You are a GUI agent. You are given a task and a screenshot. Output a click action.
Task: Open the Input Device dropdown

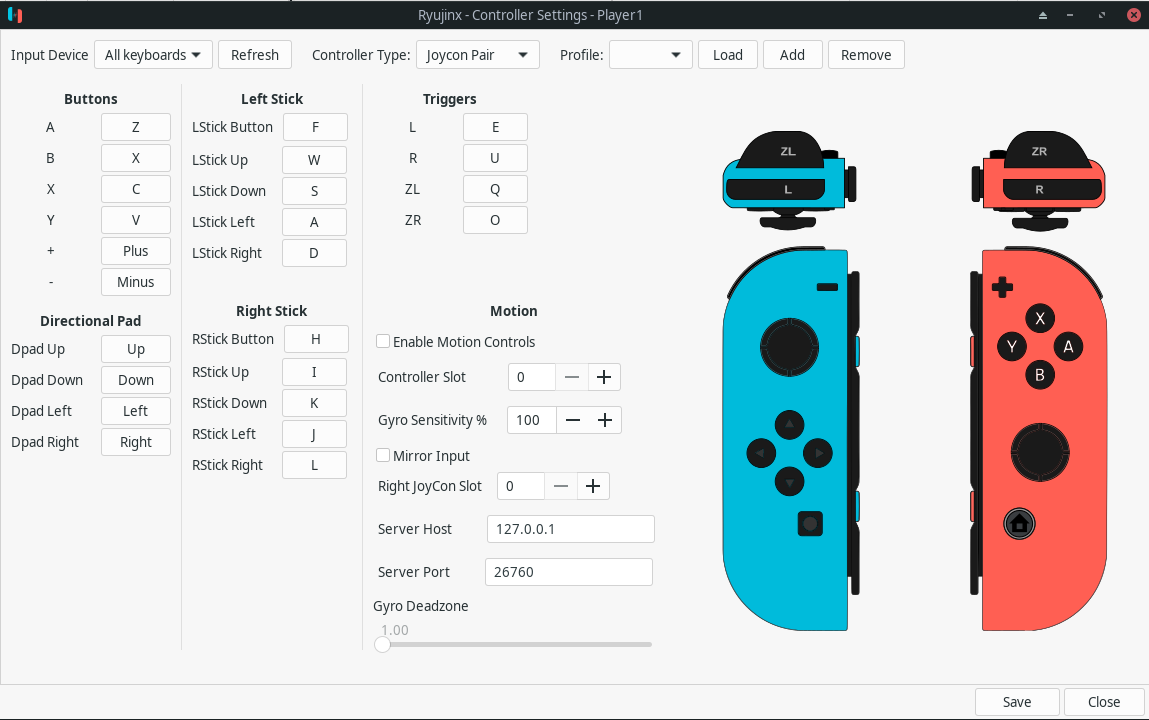(x=153, y=55)
